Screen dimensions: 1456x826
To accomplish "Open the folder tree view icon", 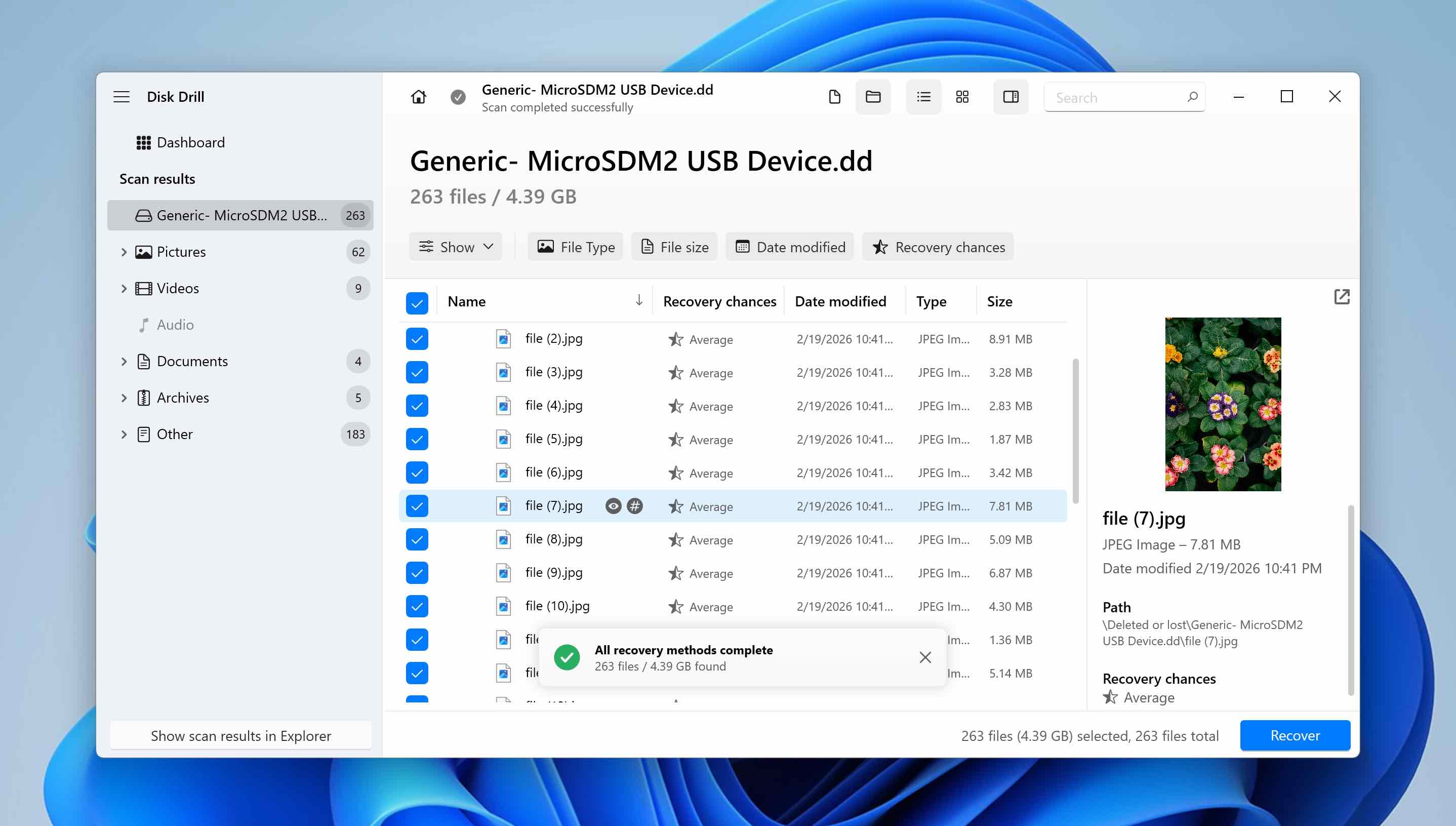I will click(873, 97).
